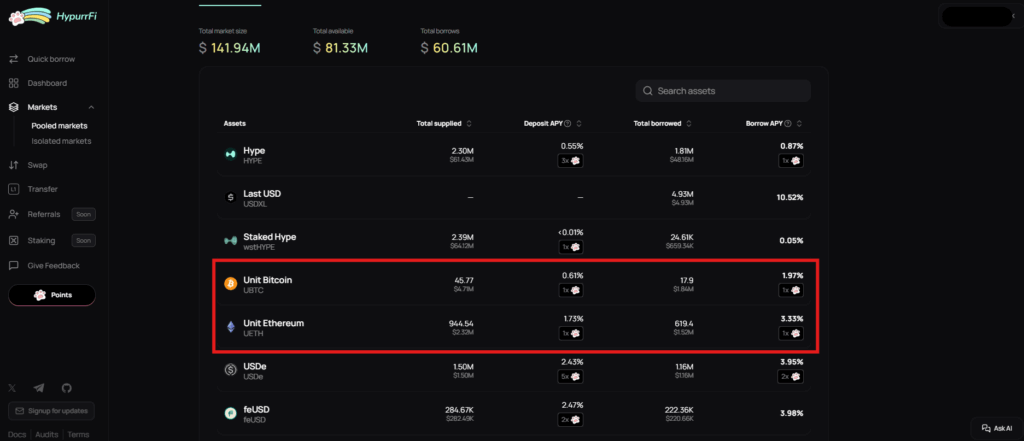Open the GitHub social icon
Image resolution: width=1024 pixels, height=441 pixels.
67,388
